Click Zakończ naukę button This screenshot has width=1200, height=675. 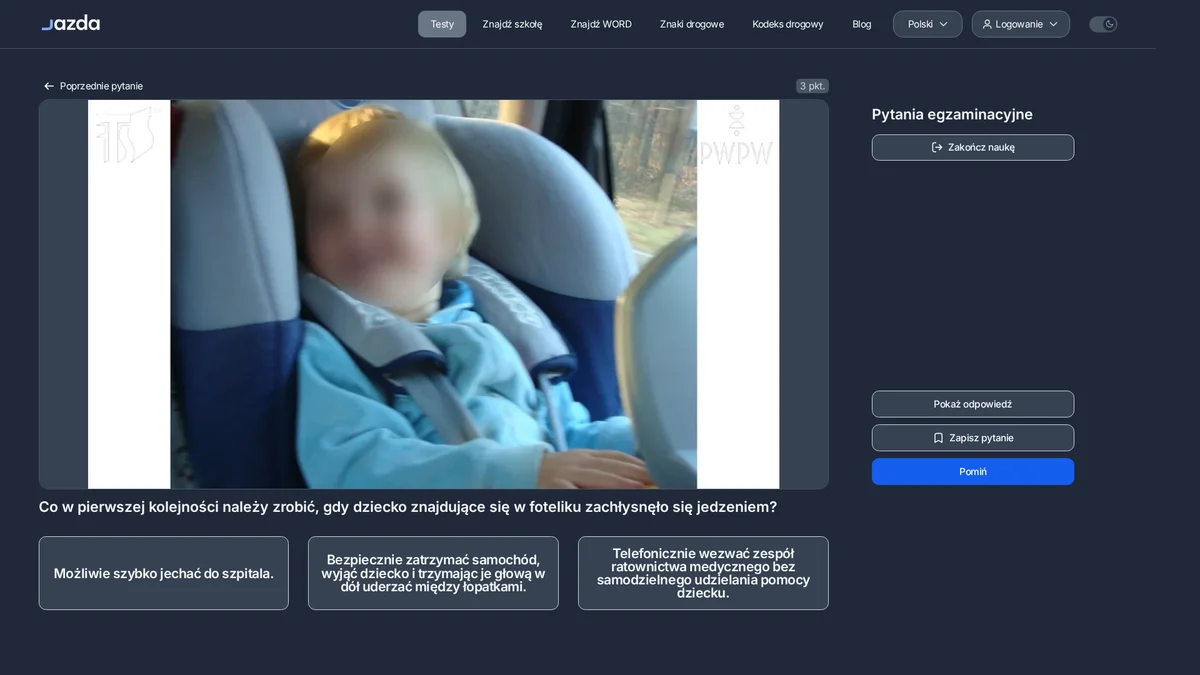coord(973,147)
